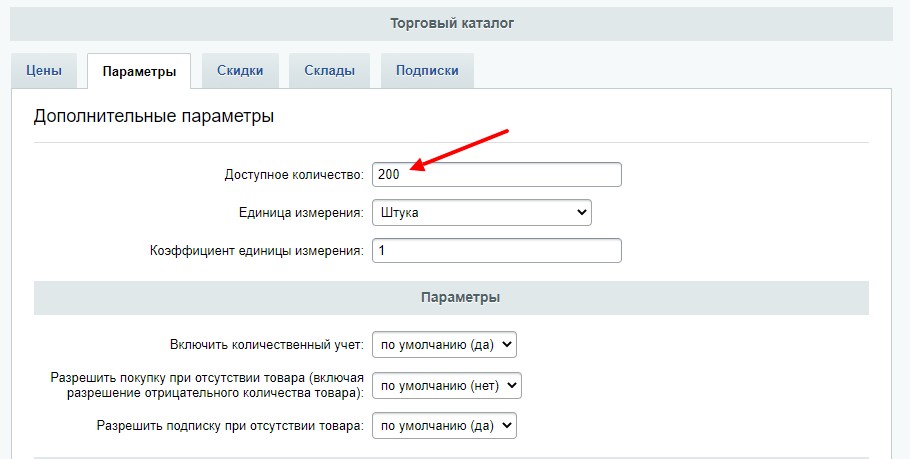Focus the Коэффициент единицы измерения input field
Viewport: 910px width, 459px height.
point(496,250)
